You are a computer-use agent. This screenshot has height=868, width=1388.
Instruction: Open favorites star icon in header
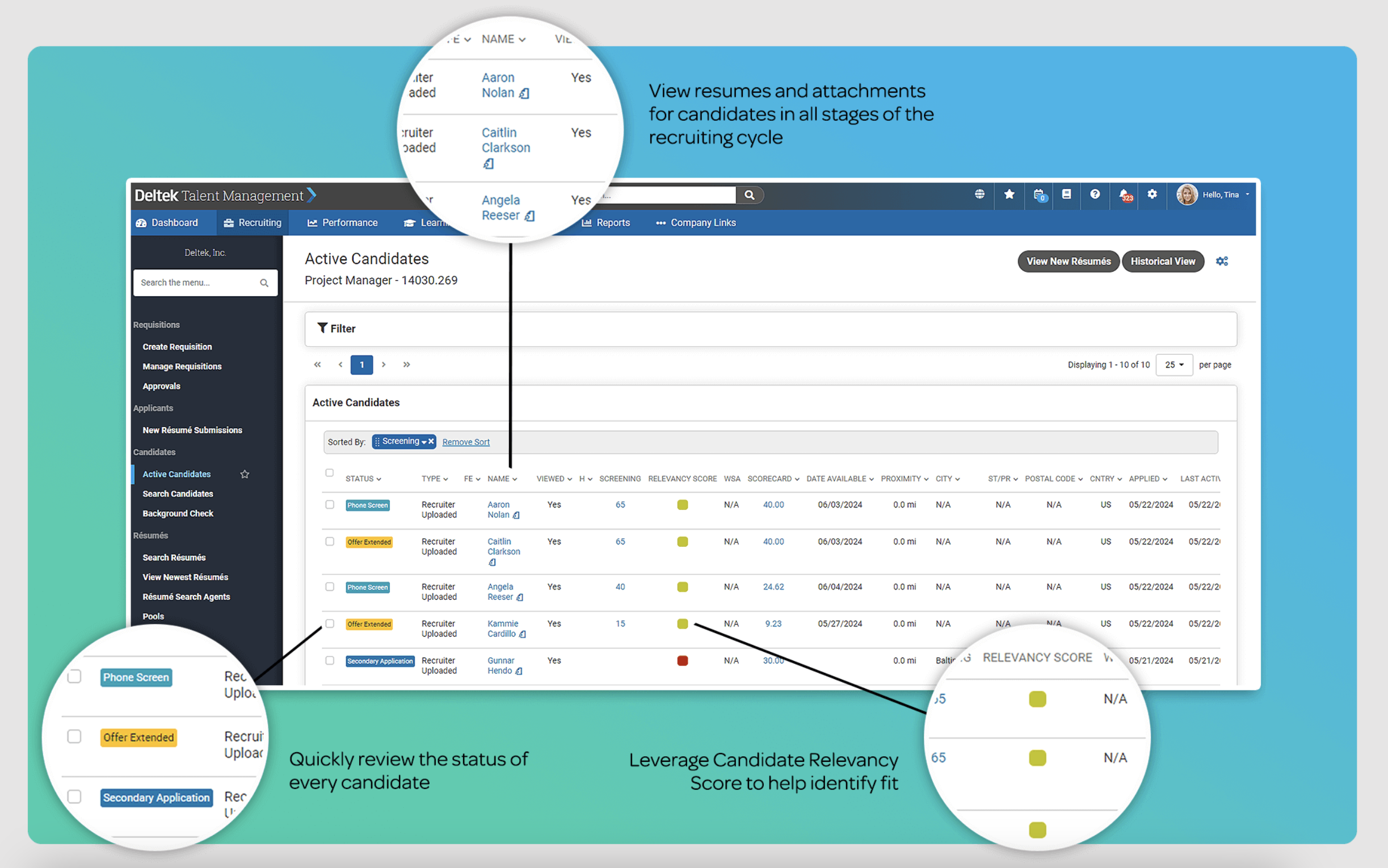1009,194
